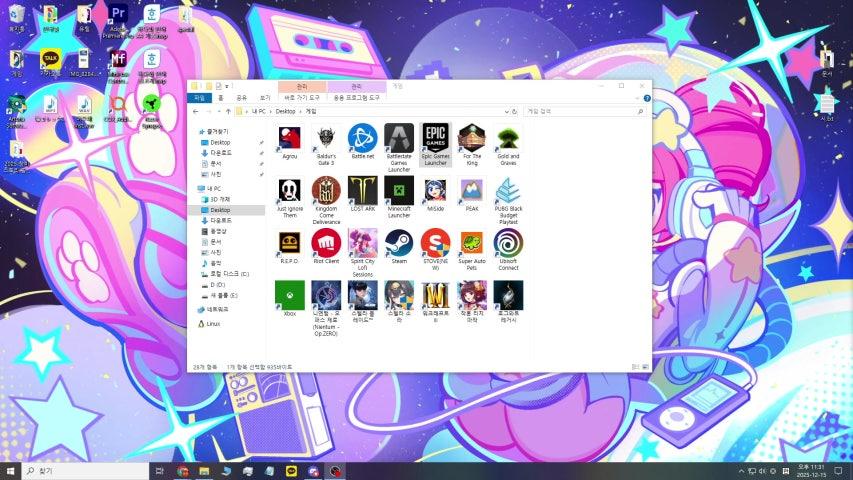Viewport: 853px width, 480px height.
Task: Expand the ribbon with the chevron
Action: point(636,98)
